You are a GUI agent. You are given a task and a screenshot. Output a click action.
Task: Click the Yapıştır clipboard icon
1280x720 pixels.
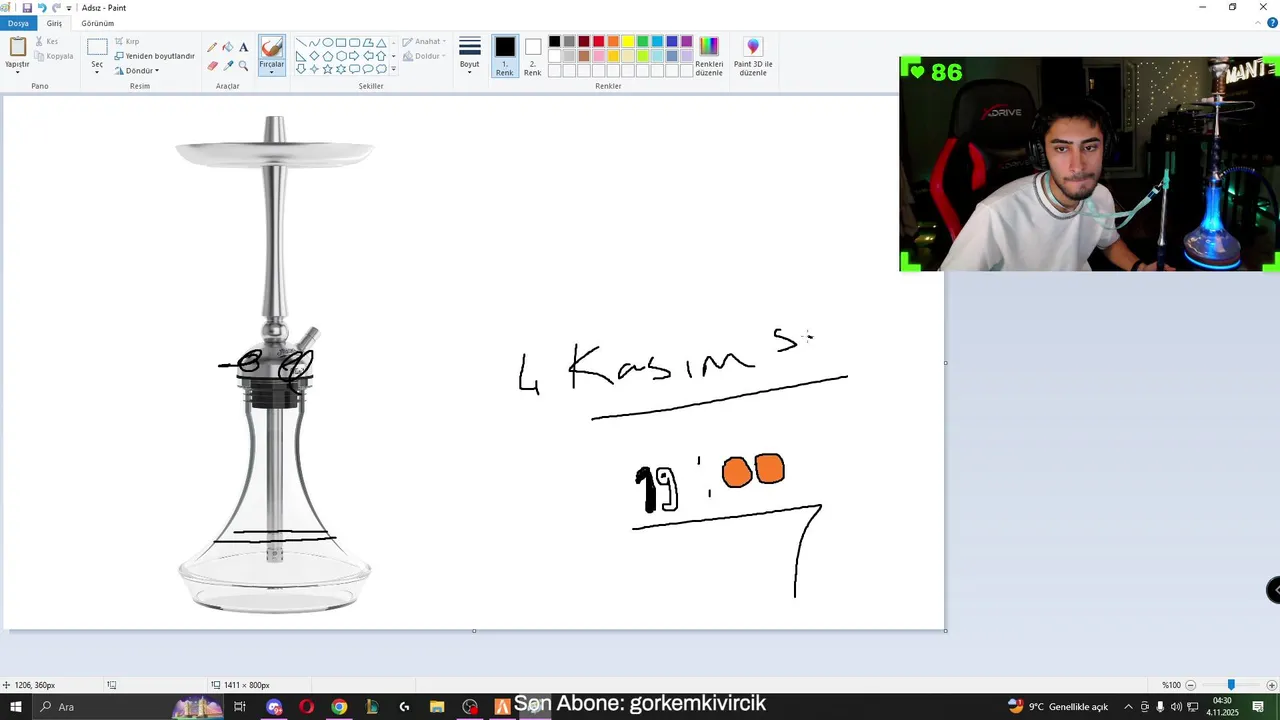click(x=17, y=47)
